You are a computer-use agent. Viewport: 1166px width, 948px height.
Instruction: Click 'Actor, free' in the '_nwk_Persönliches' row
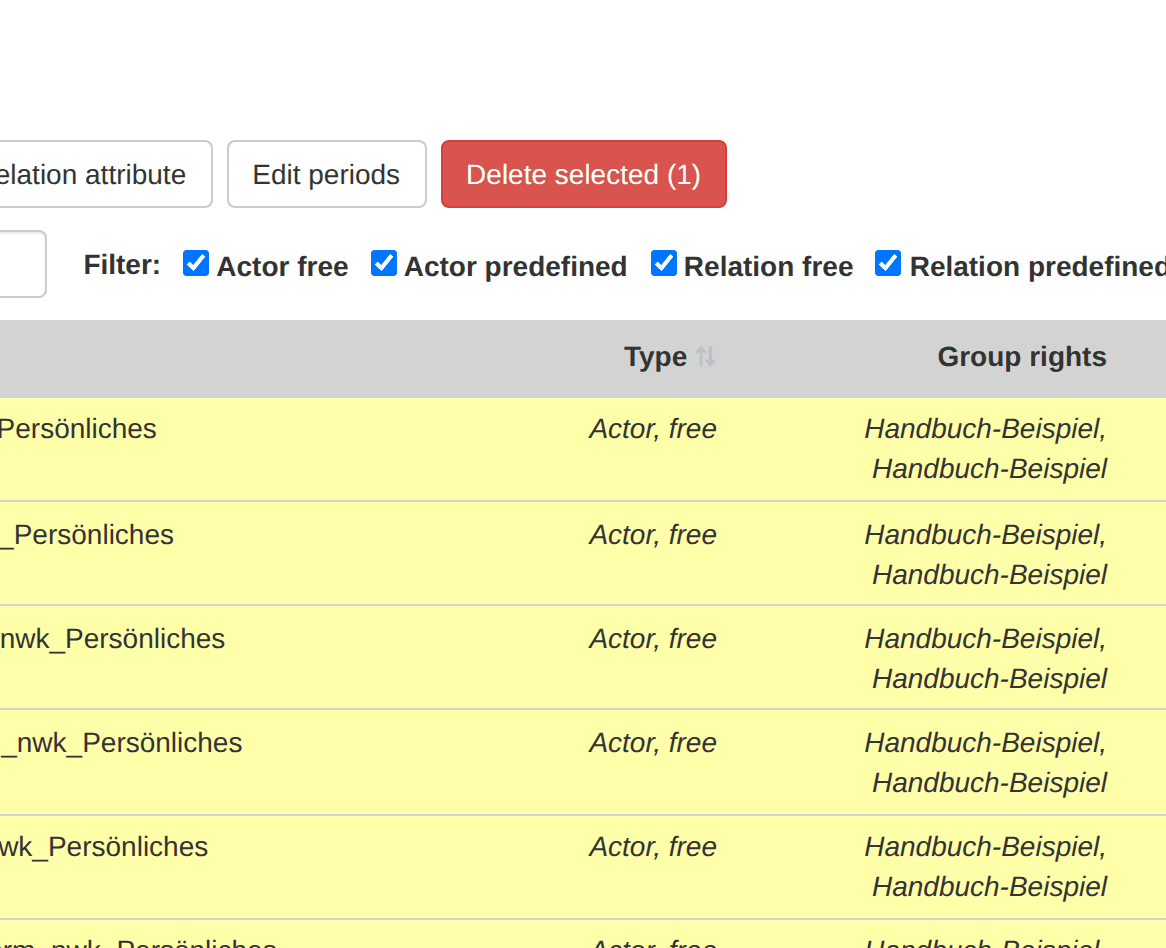coord(653,743)
